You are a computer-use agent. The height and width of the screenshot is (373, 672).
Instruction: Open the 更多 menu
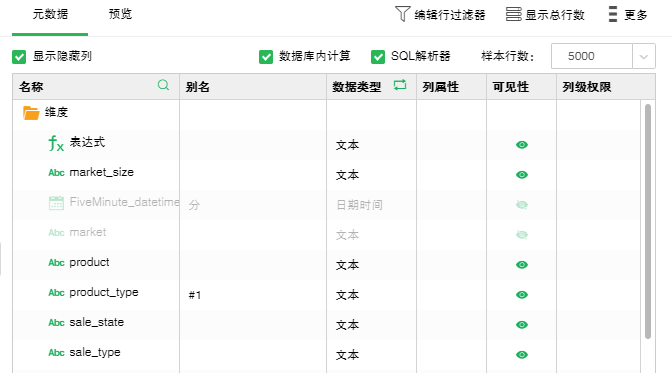[628, 15]
